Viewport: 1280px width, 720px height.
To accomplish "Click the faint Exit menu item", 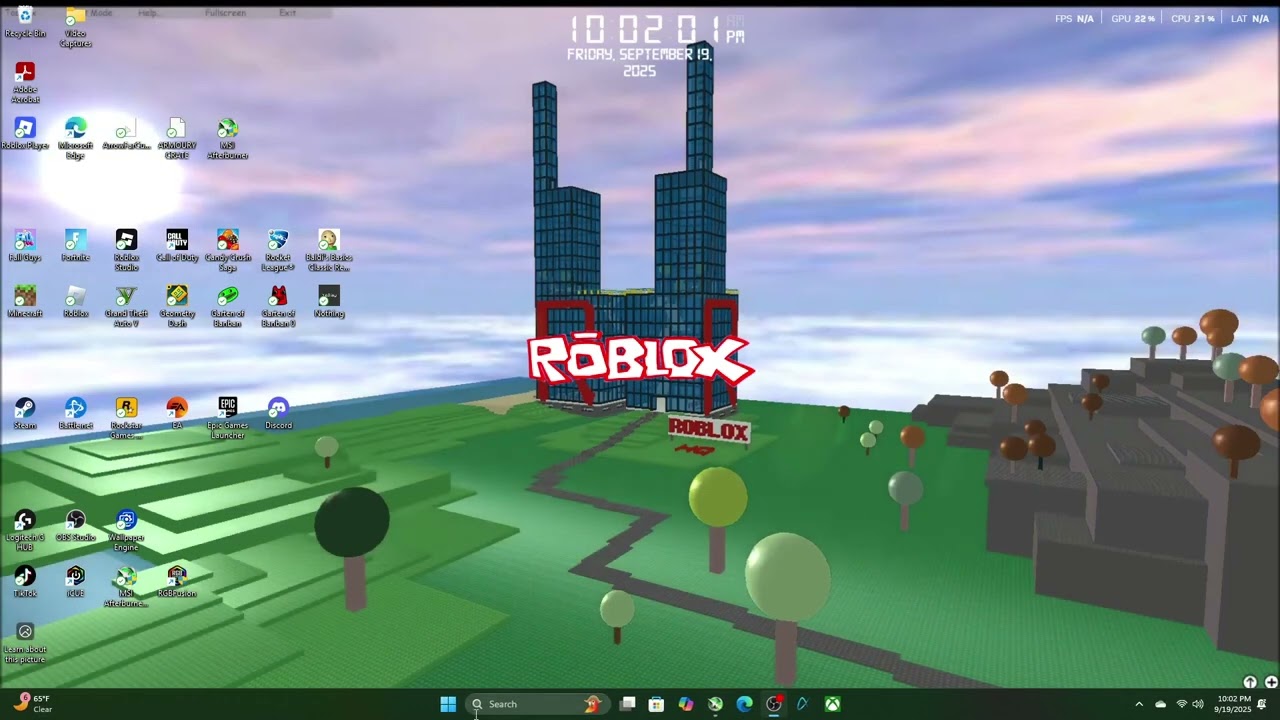I will click(287, 13).
